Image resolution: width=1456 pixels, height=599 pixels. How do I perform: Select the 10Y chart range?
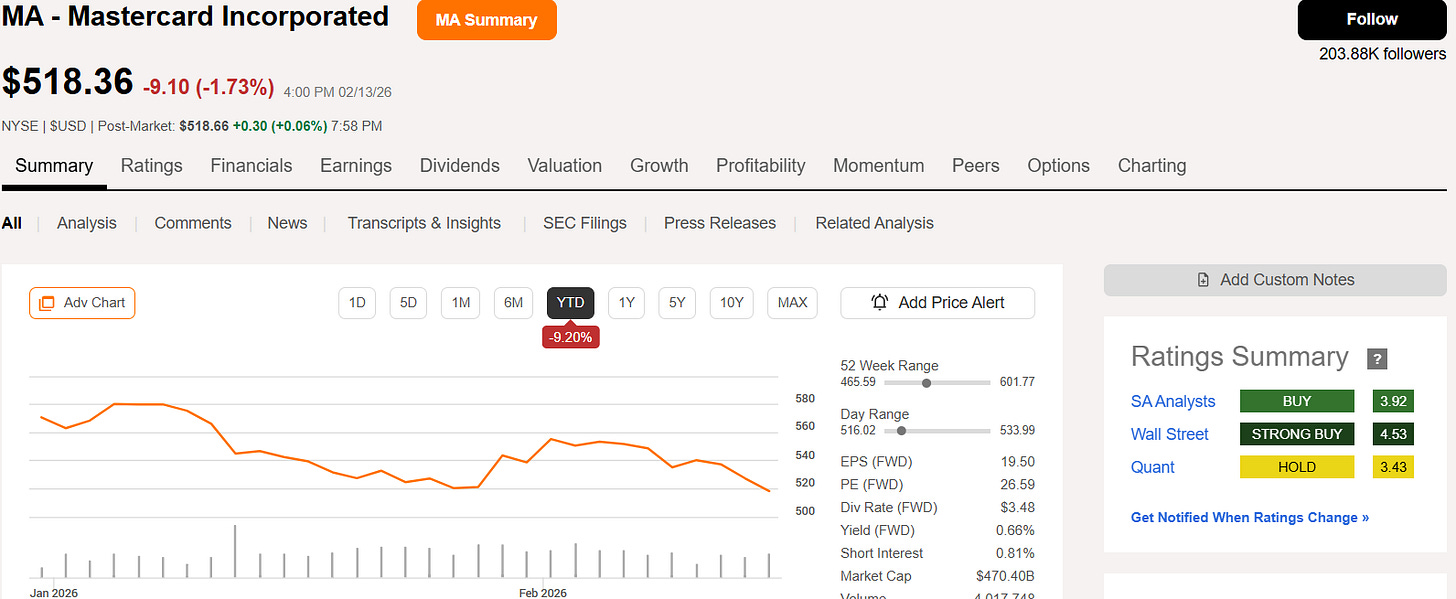pos(732,303)
